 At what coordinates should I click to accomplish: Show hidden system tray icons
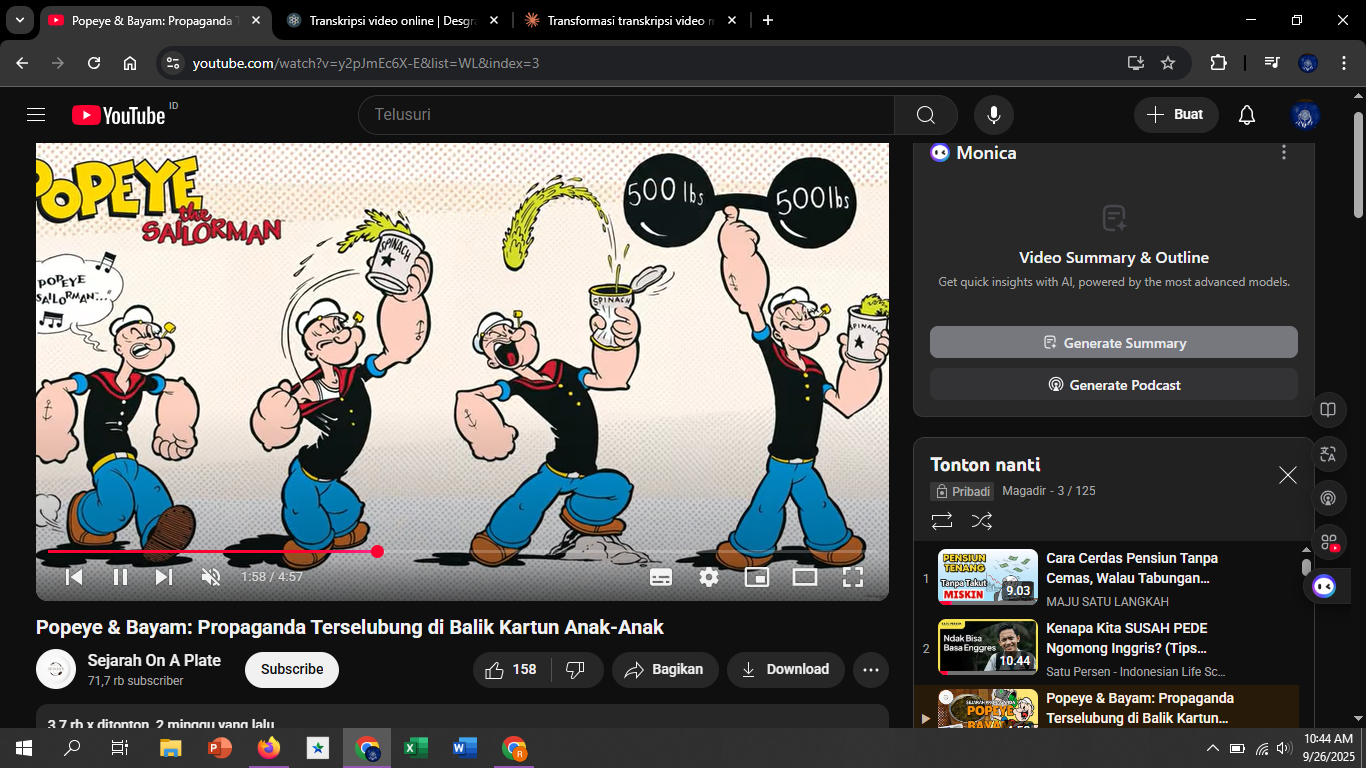(1213, 748)
